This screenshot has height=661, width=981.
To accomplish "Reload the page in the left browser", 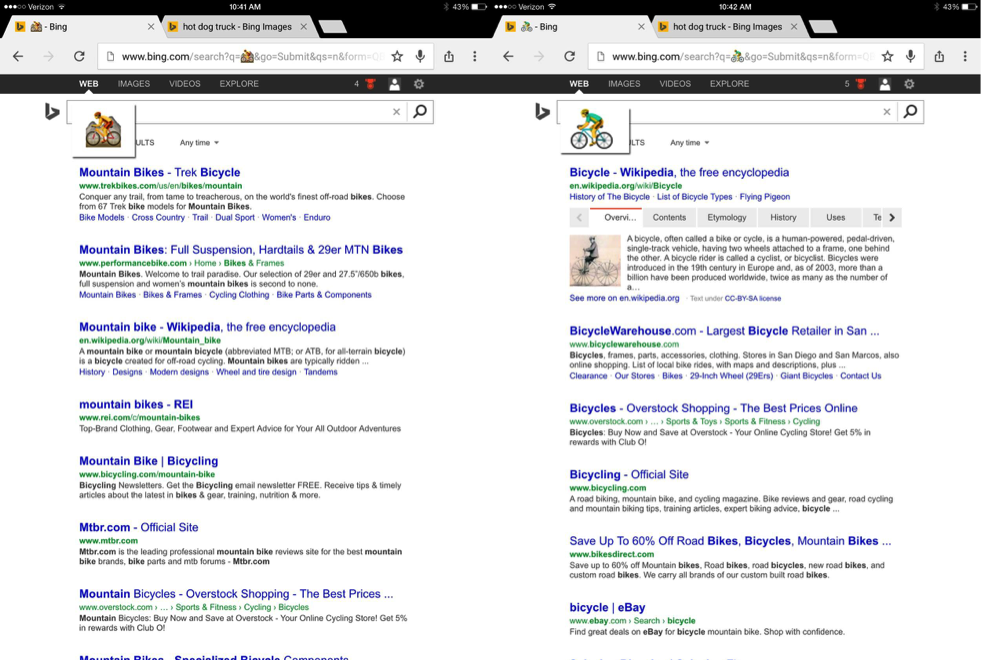I will point(79,56).
